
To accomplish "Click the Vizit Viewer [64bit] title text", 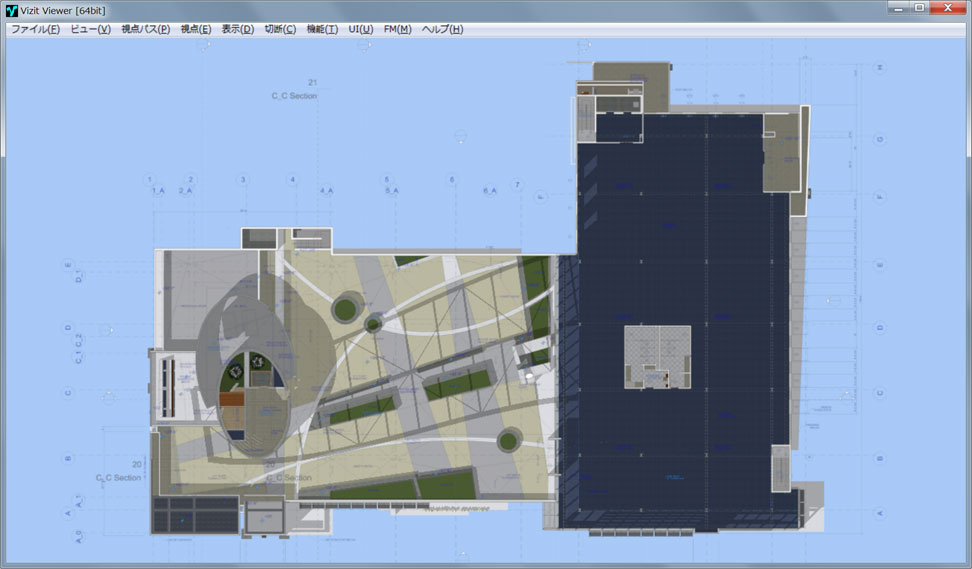I will click(x=62, y=10).
